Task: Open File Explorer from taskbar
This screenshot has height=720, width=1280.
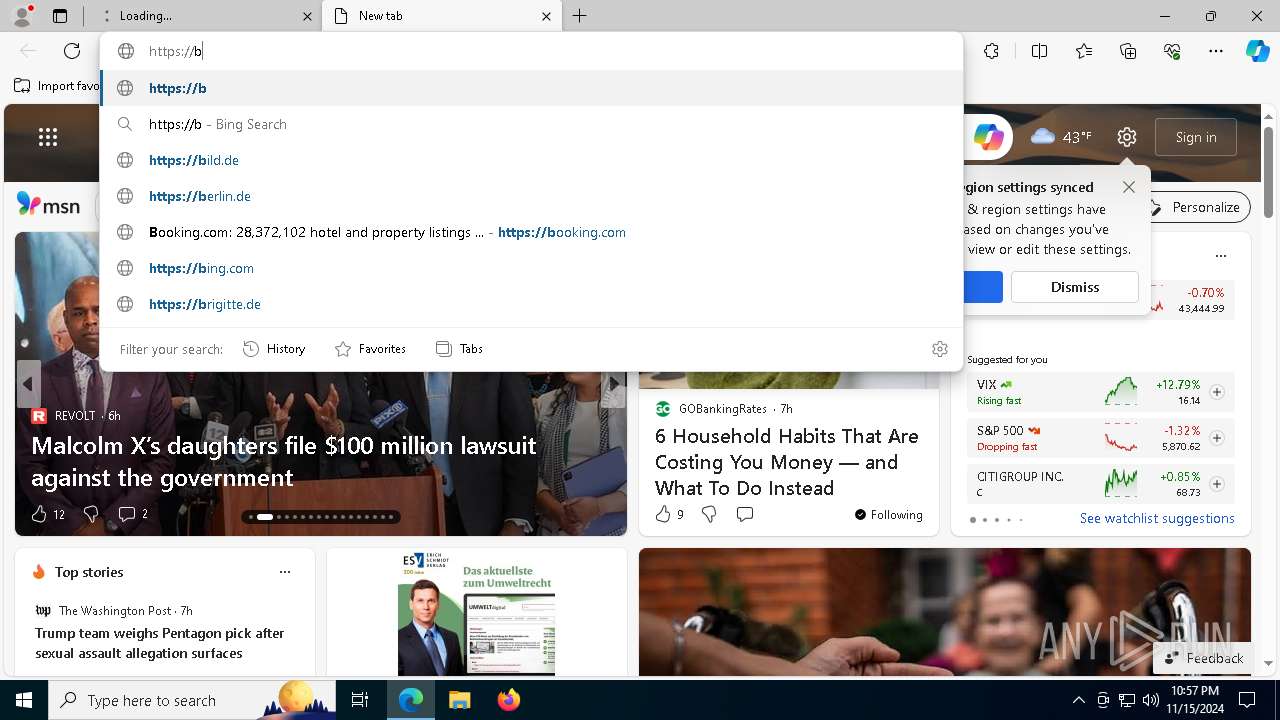Action: point(459,700)
